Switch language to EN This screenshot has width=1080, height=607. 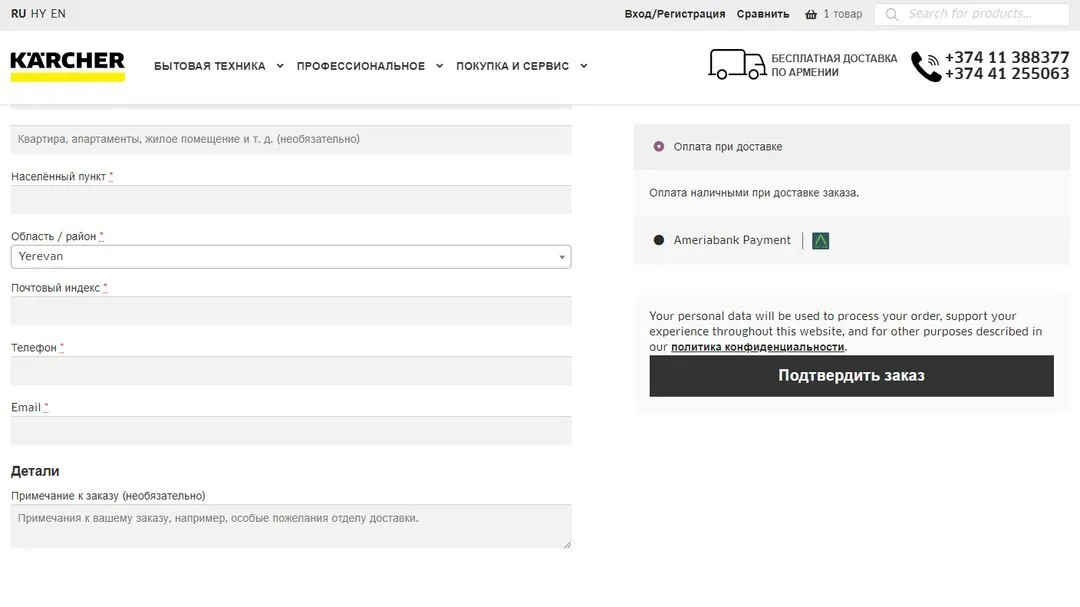point(58,14)
